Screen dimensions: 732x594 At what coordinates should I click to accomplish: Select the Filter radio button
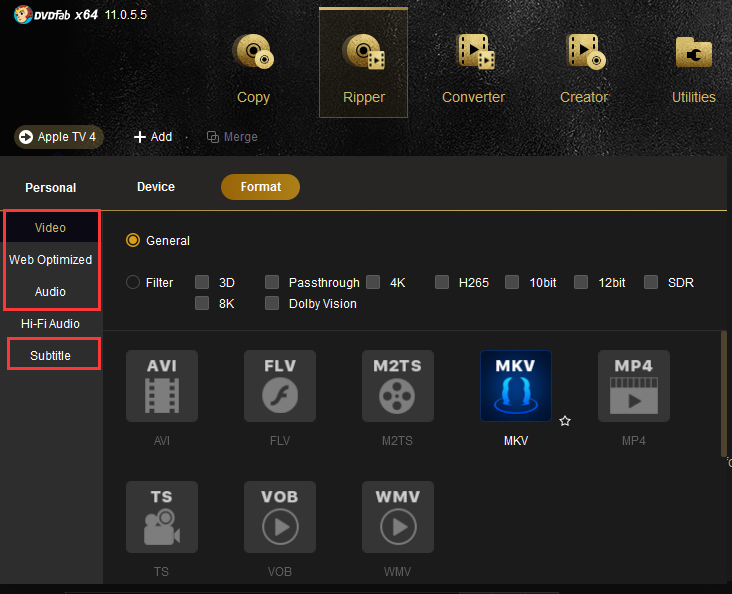click(x=133, y=283)
